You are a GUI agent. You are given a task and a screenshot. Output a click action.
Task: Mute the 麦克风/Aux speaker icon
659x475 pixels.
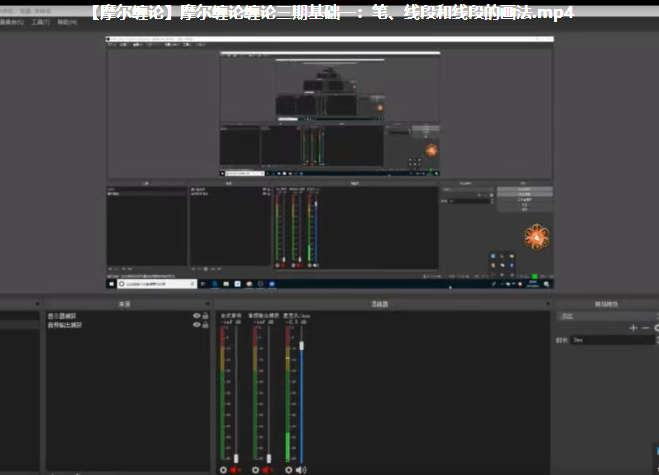[301, 470]
